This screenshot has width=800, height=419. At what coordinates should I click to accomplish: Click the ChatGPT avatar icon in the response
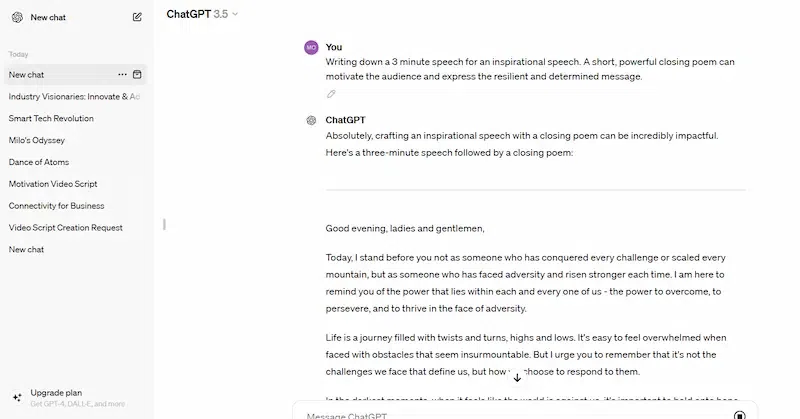pos(311,120)
